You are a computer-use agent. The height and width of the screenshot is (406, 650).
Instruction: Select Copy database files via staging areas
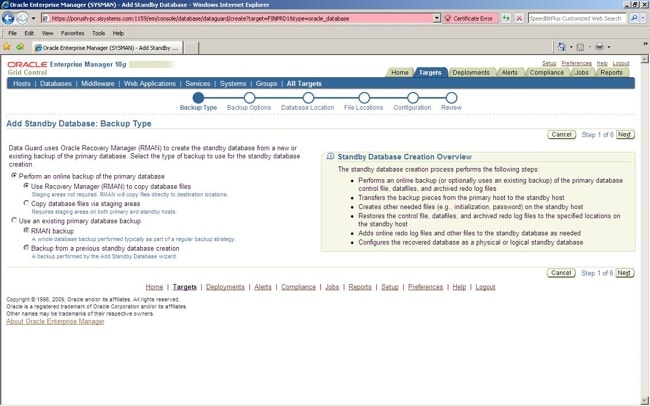coord(27,203)
